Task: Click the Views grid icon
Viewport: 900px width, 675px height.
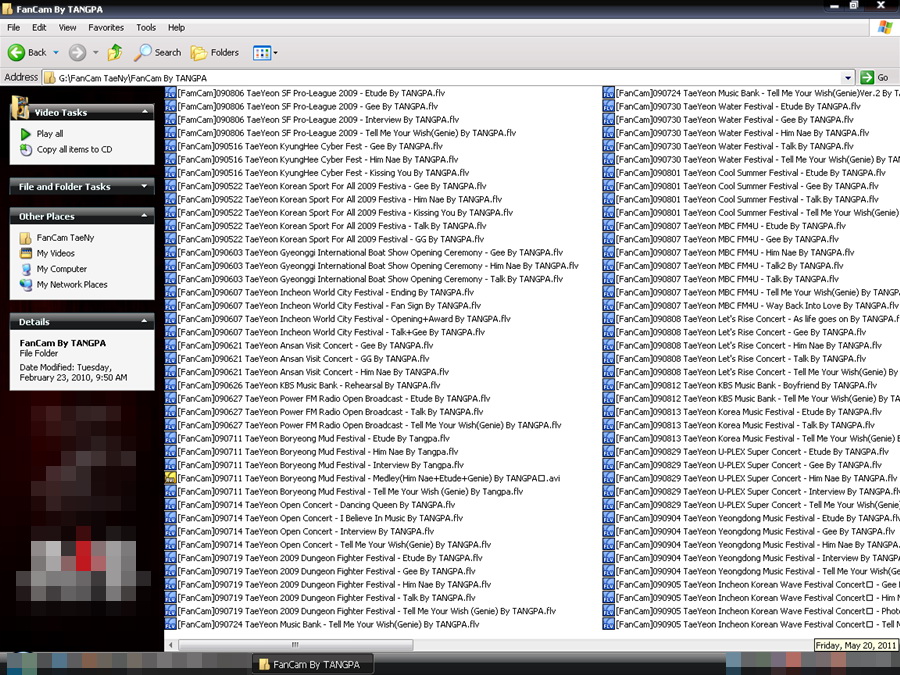Action: (262, 53)
